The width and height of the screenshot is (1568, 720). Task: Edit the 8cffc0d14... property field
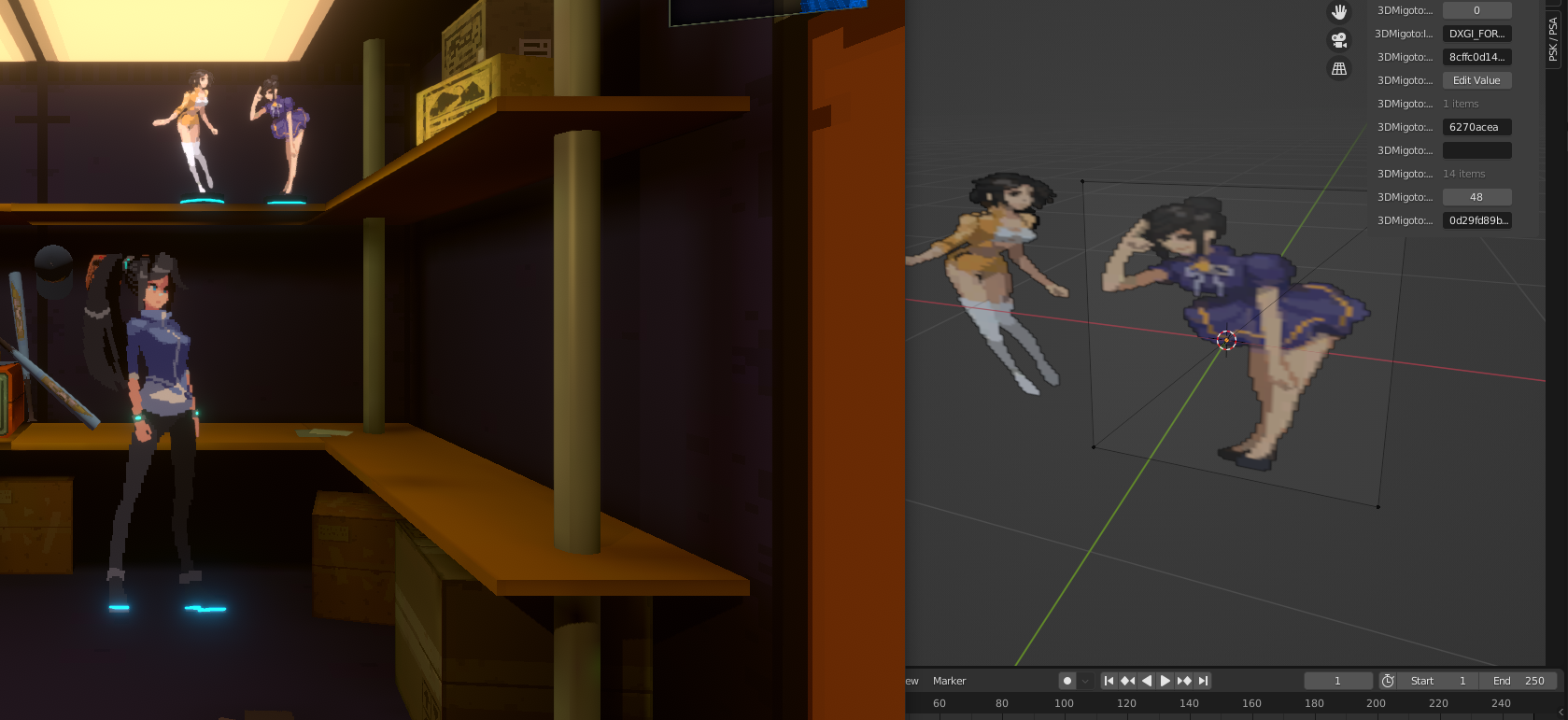[1476, 57]
